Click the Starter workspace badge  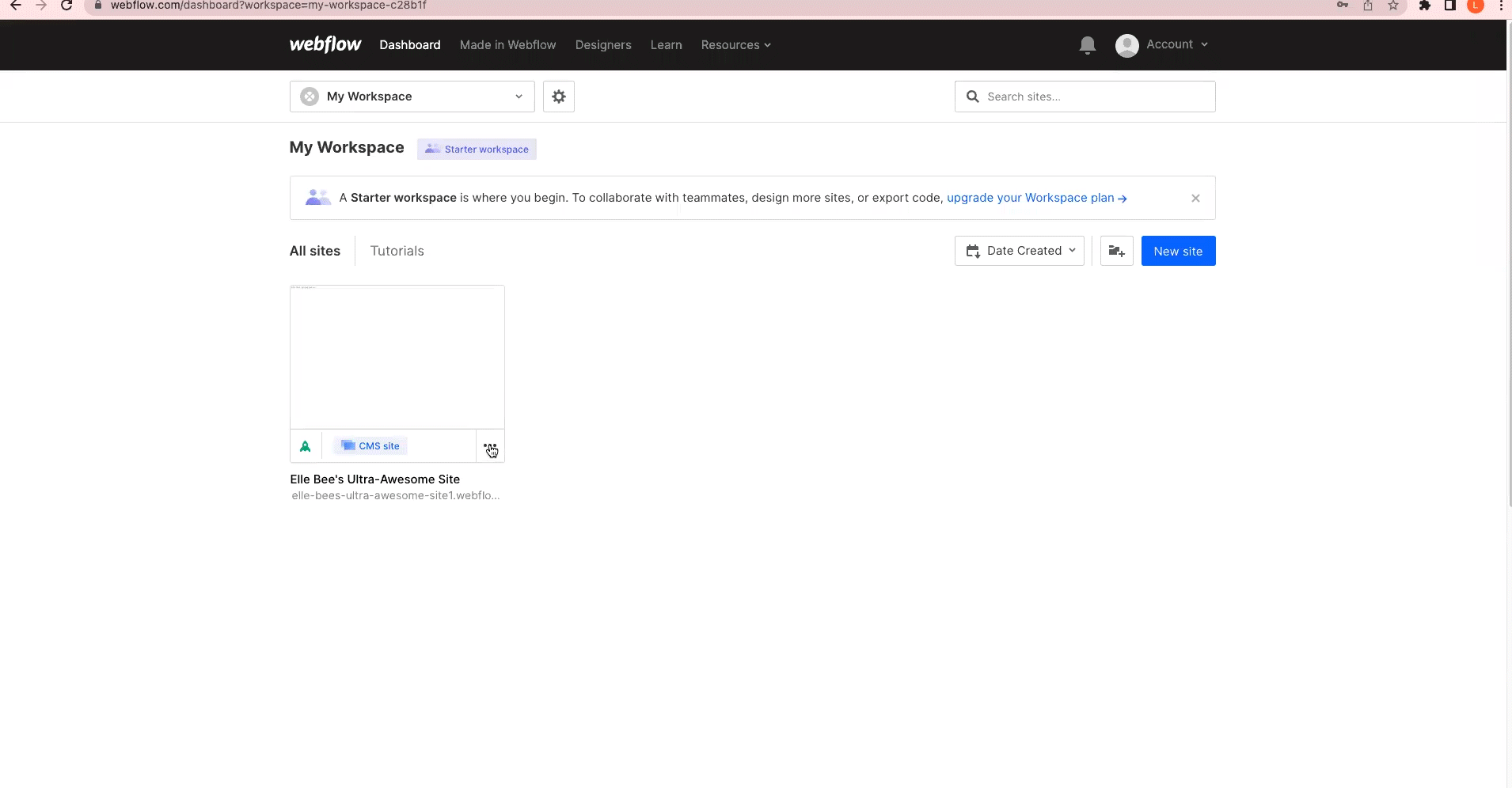pos(477,150)
